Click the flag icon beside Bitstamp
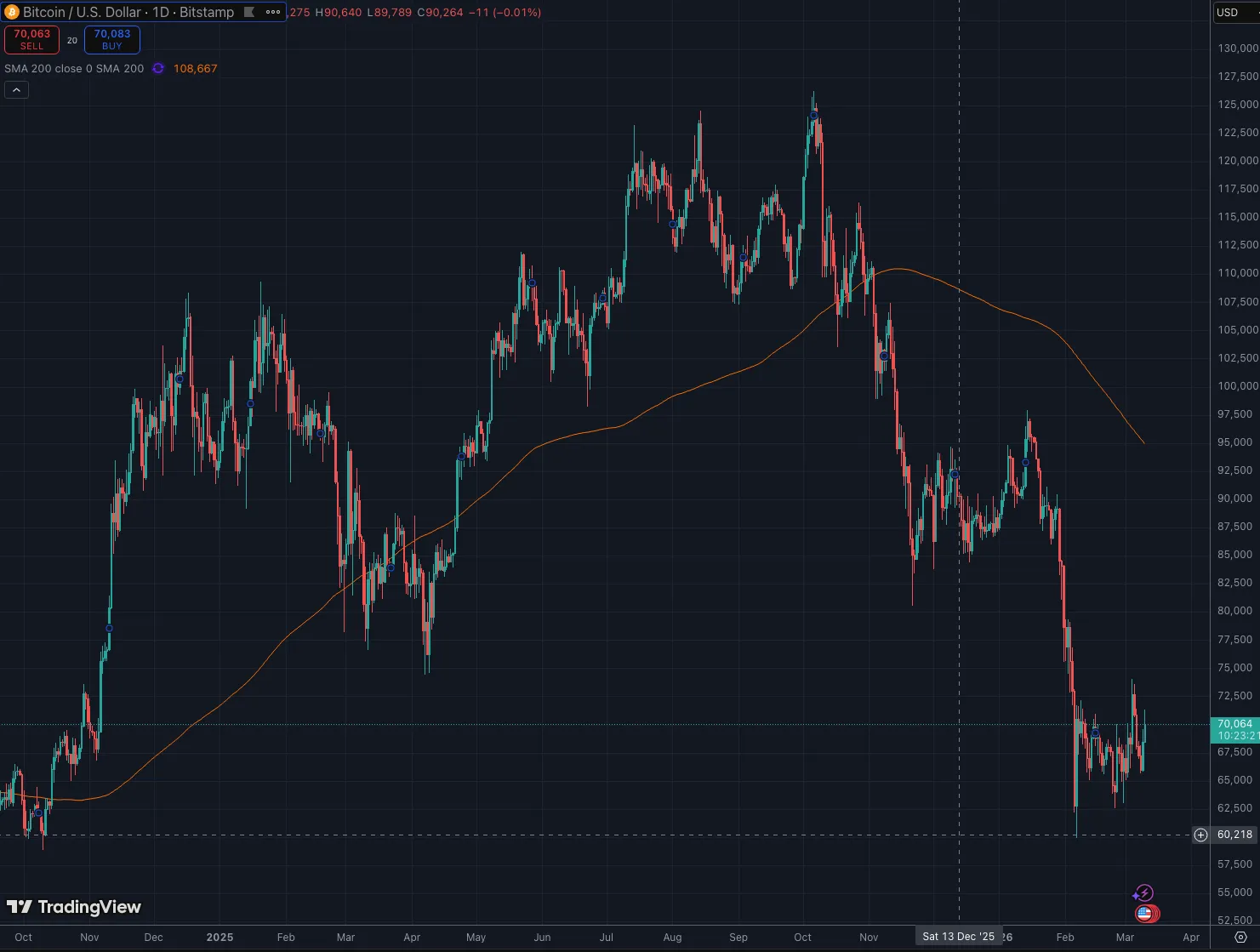1260x952 pixels. click(249, 13)
